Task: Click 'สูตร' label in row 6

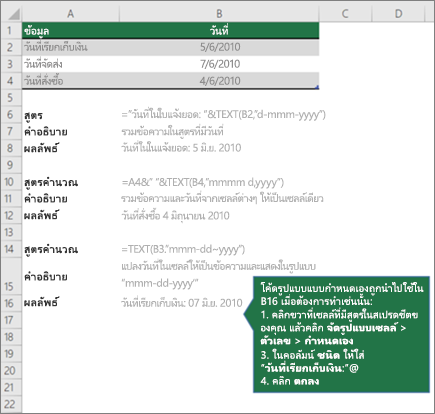Action: pos(33,115)
